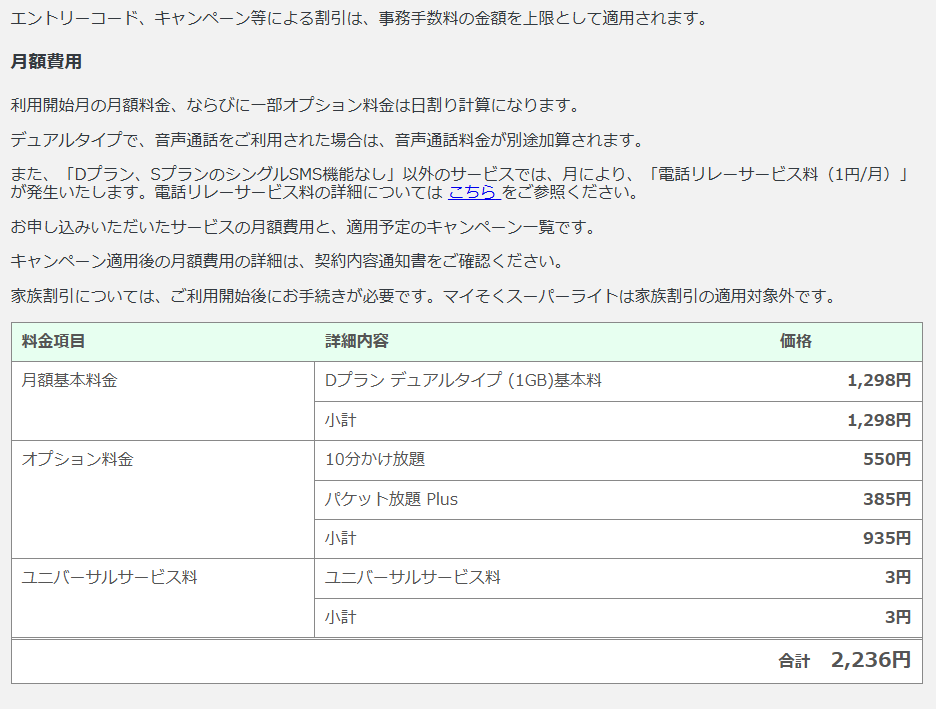
Task: Click the エントリーコード discount notice line
Action: point(359,19)
